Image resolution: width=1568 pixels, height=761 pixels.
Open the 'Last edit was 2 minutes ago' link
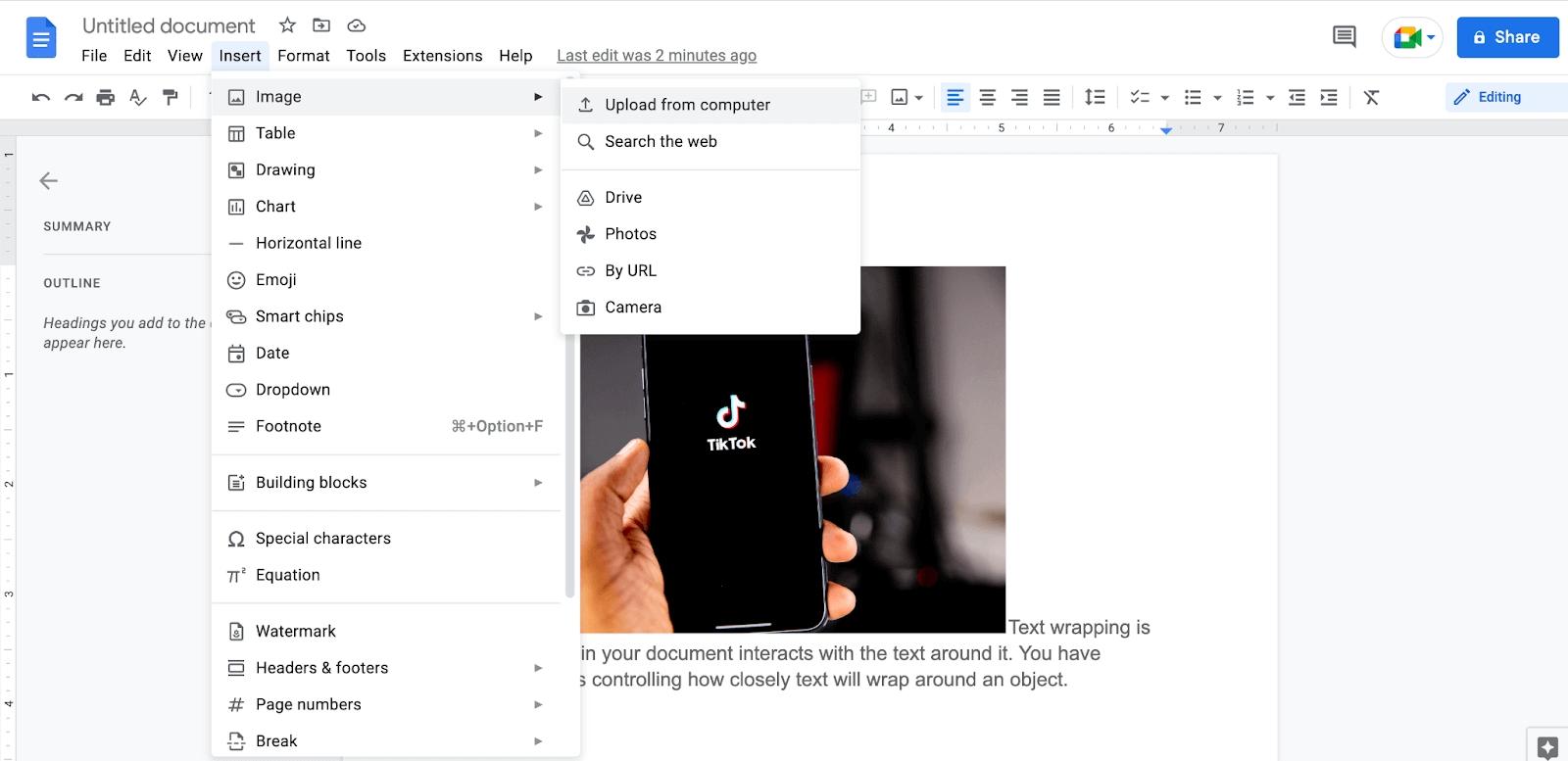coord(656,56)
